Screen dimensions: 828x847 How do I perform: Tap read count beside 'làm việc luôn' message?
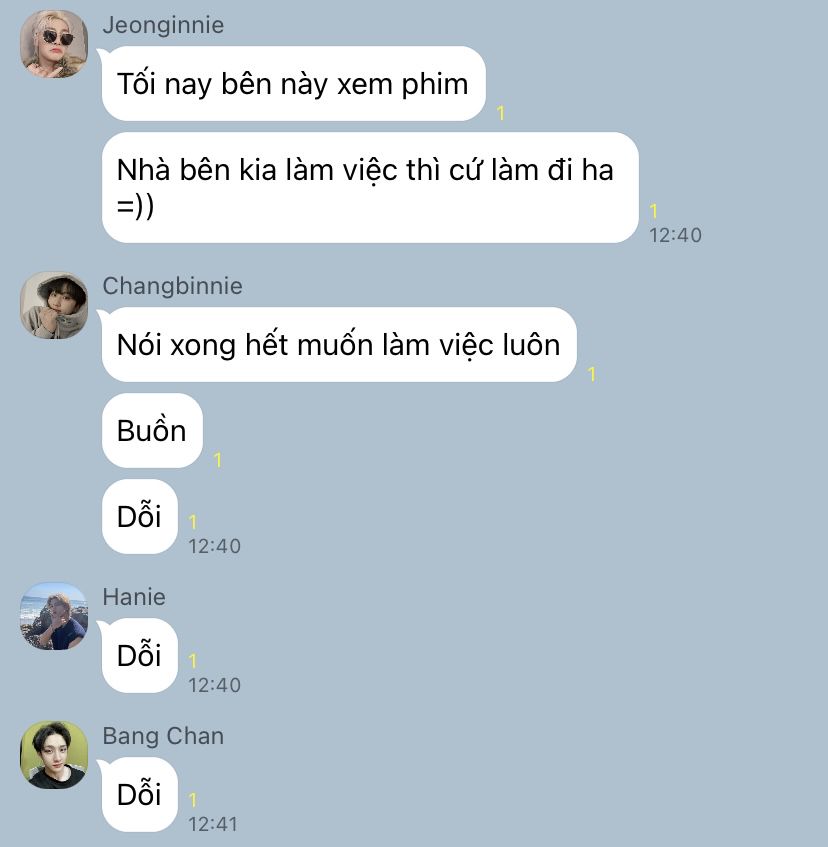[592, 374]
